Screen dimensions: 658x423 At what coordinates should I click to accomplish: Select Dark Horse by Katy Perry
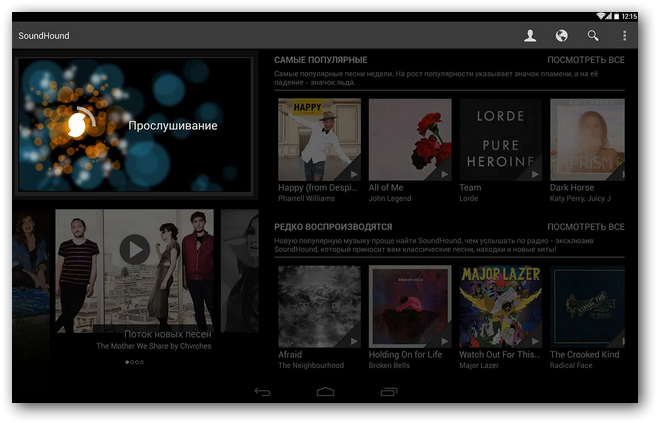tap(587, 140)
